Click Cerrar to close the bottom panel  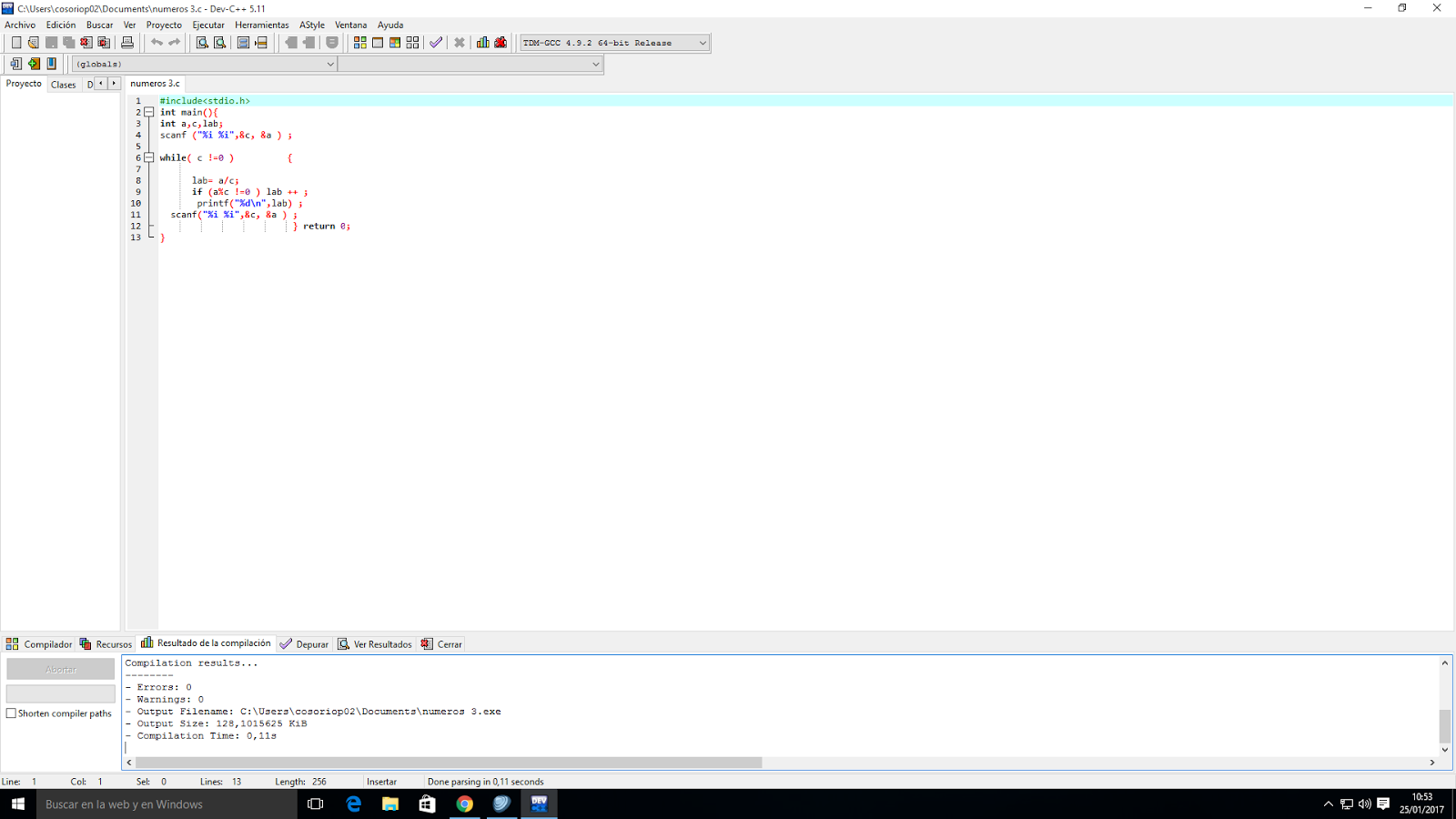[441, 644]
